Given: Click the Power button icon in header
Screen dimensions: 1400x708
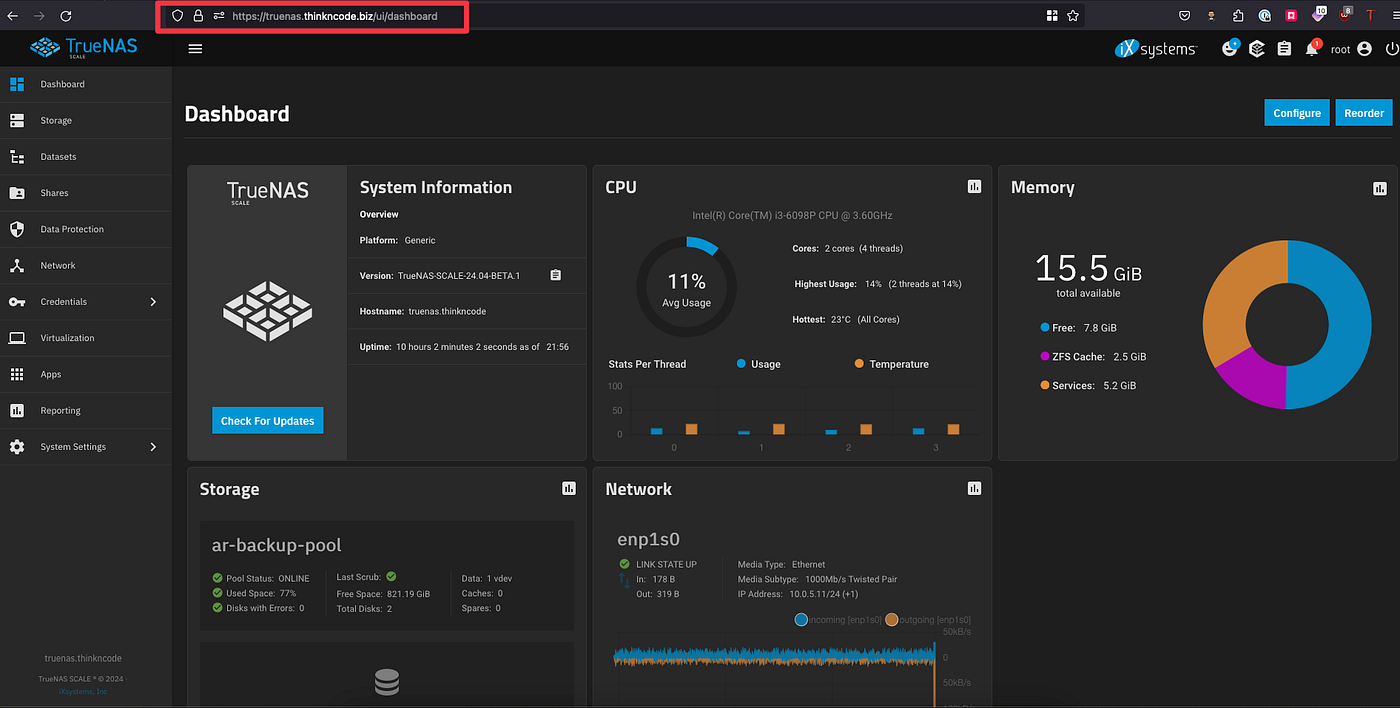Looking at the screenshot, I should 1392,48.
